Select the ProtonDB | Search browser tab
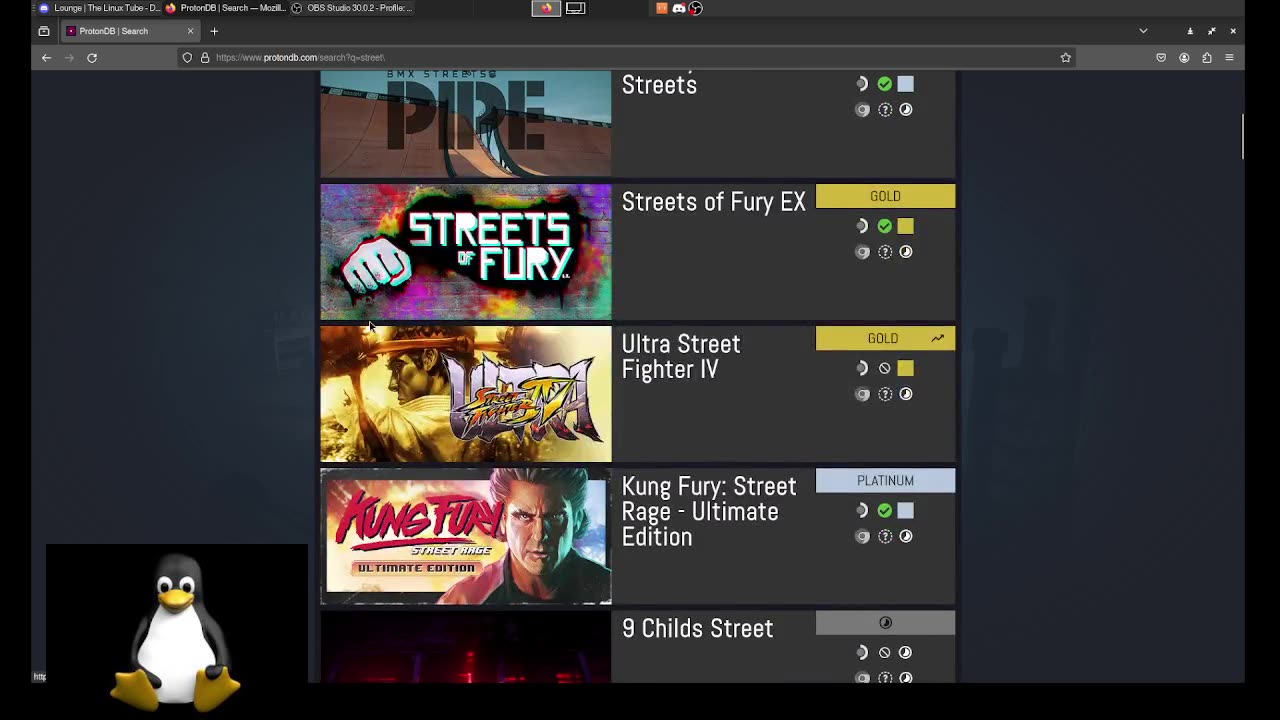Screen dimensions: 1280x720 [128, 31]
